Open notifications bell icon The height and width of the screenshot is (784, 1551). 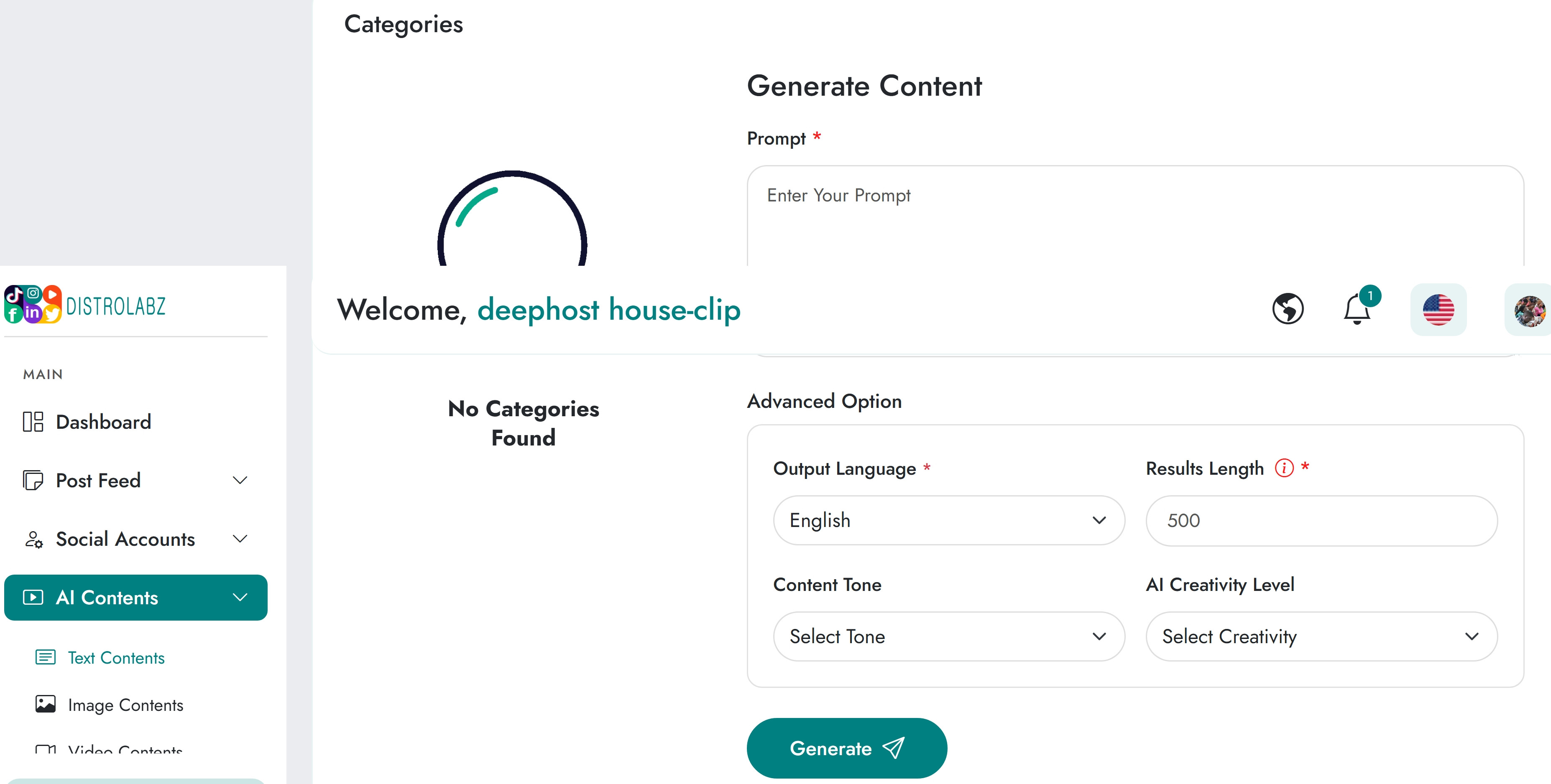(x=1357, y=309)
